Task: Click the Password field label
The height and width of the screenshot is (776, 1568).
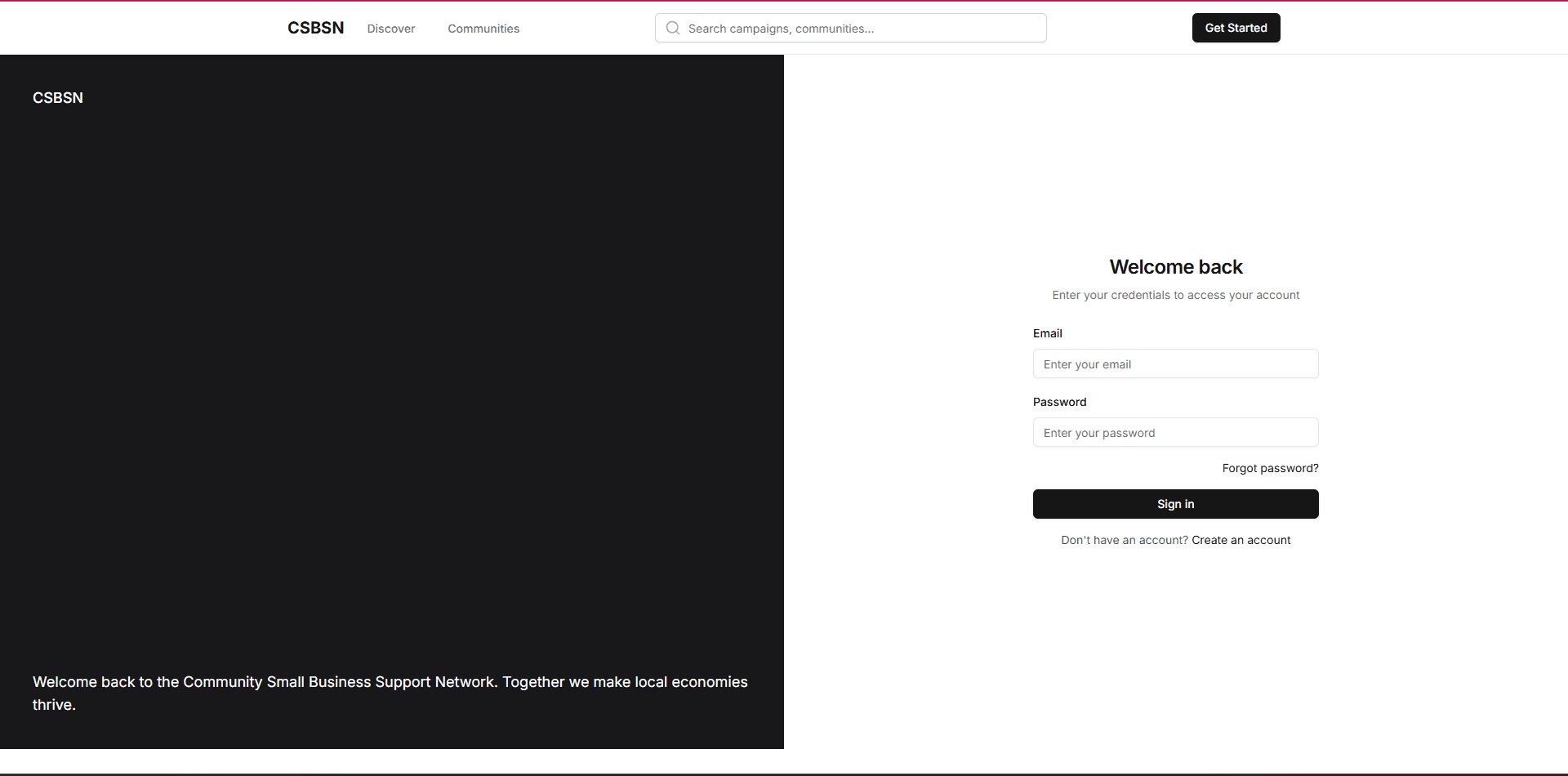Action: click(x=1060, y=402)
